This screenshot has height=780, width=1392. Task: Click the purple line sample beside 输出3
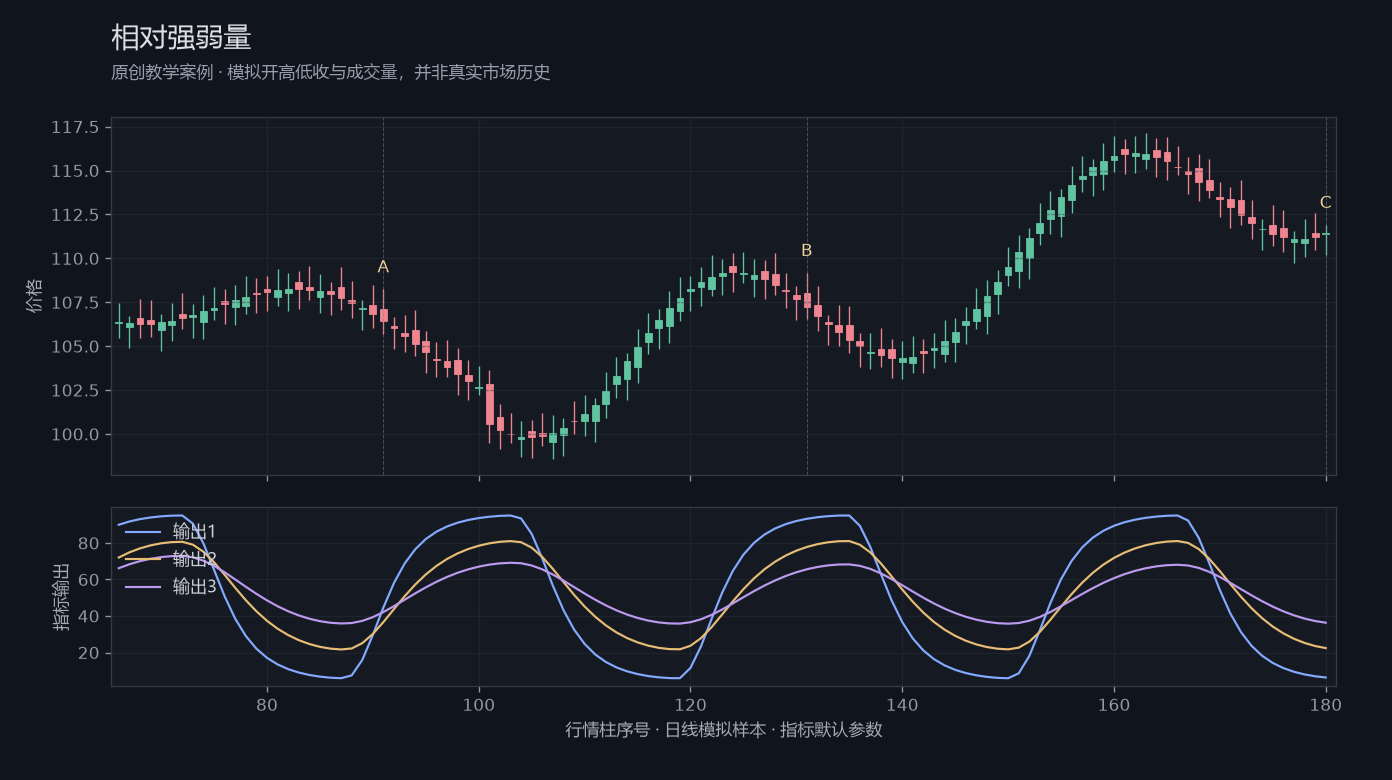(x=142, y=587)
